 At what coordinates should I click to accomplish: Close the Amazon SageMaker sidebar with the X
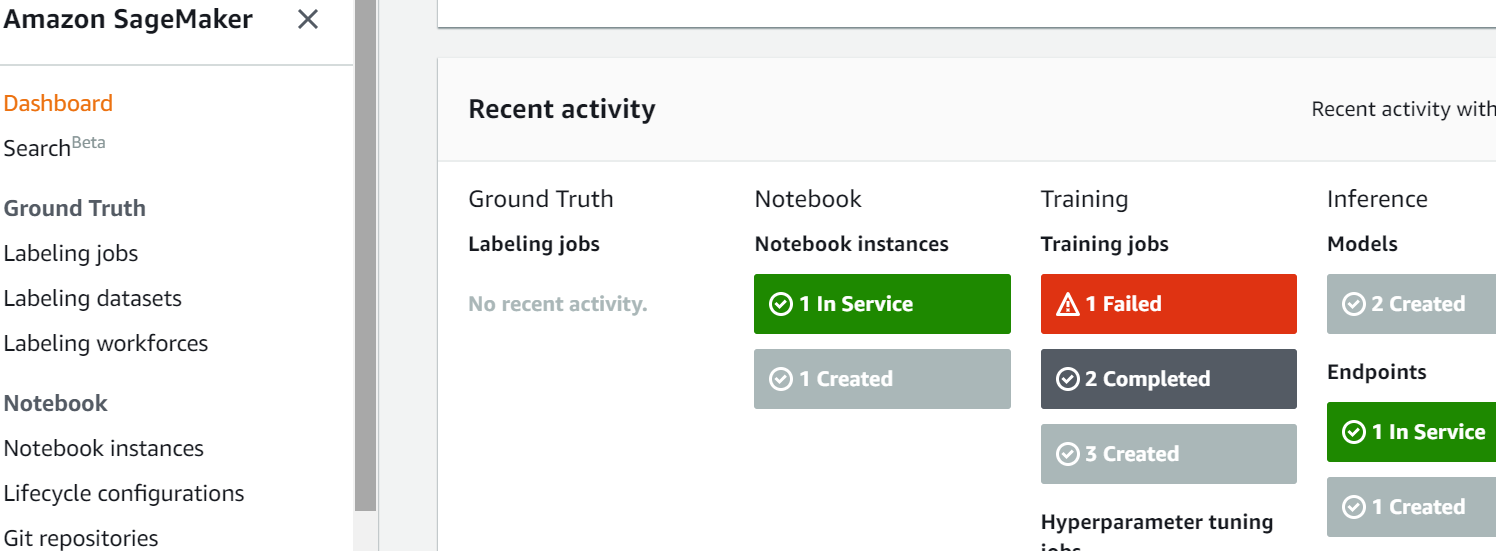308,19
